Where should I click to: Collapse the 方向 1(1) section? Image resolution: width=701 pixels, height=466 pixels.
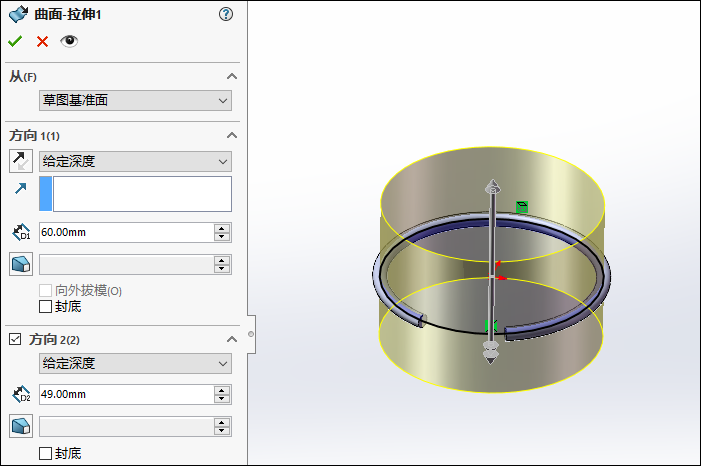point(232,135)
